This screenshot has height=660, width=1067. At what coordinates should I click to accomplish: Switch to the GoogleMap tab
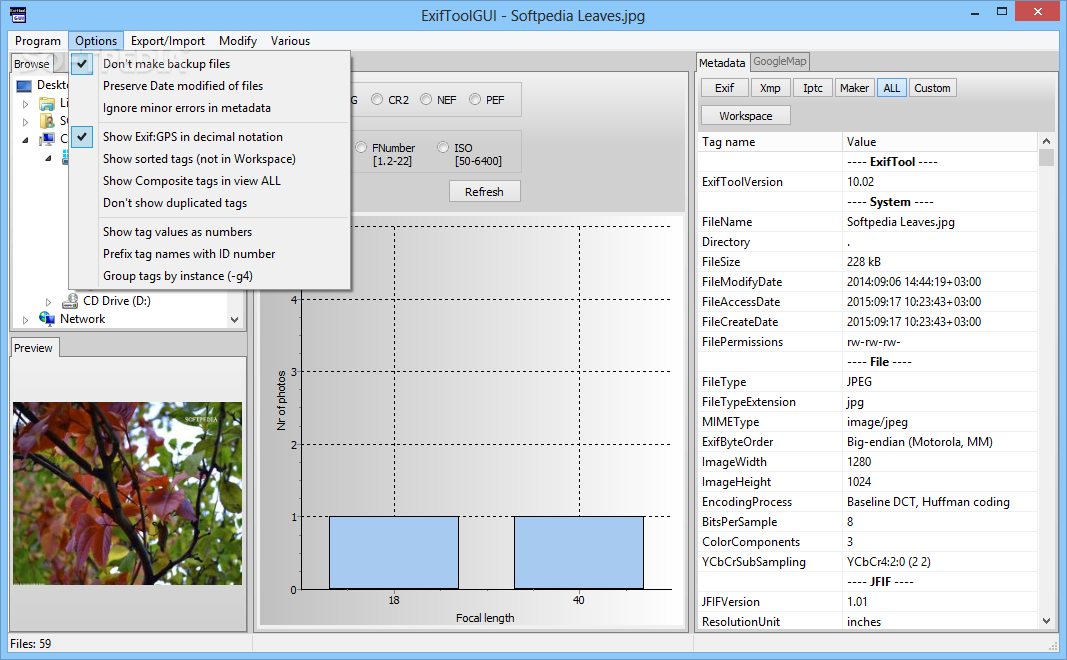[x=779, y=61]
